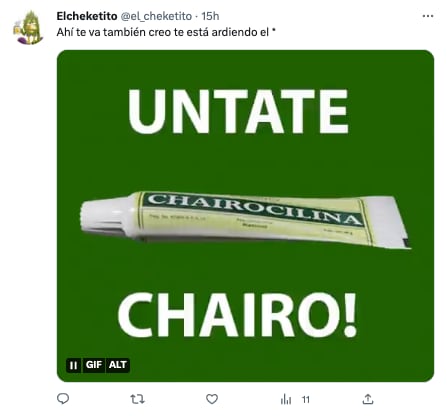Click the CHAIROCILINA label on tube
Image resolution: width=447 pixels, height=416 pixels.
(253, 209)
